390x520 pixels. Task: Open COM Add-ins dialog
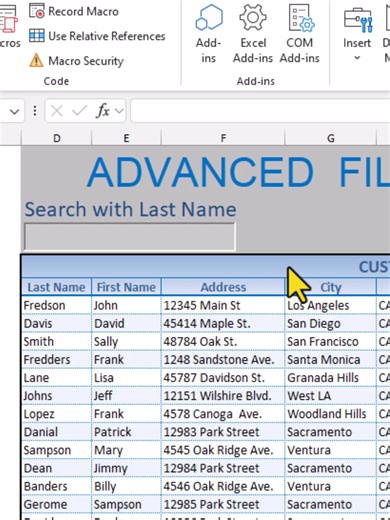(300, 33)
